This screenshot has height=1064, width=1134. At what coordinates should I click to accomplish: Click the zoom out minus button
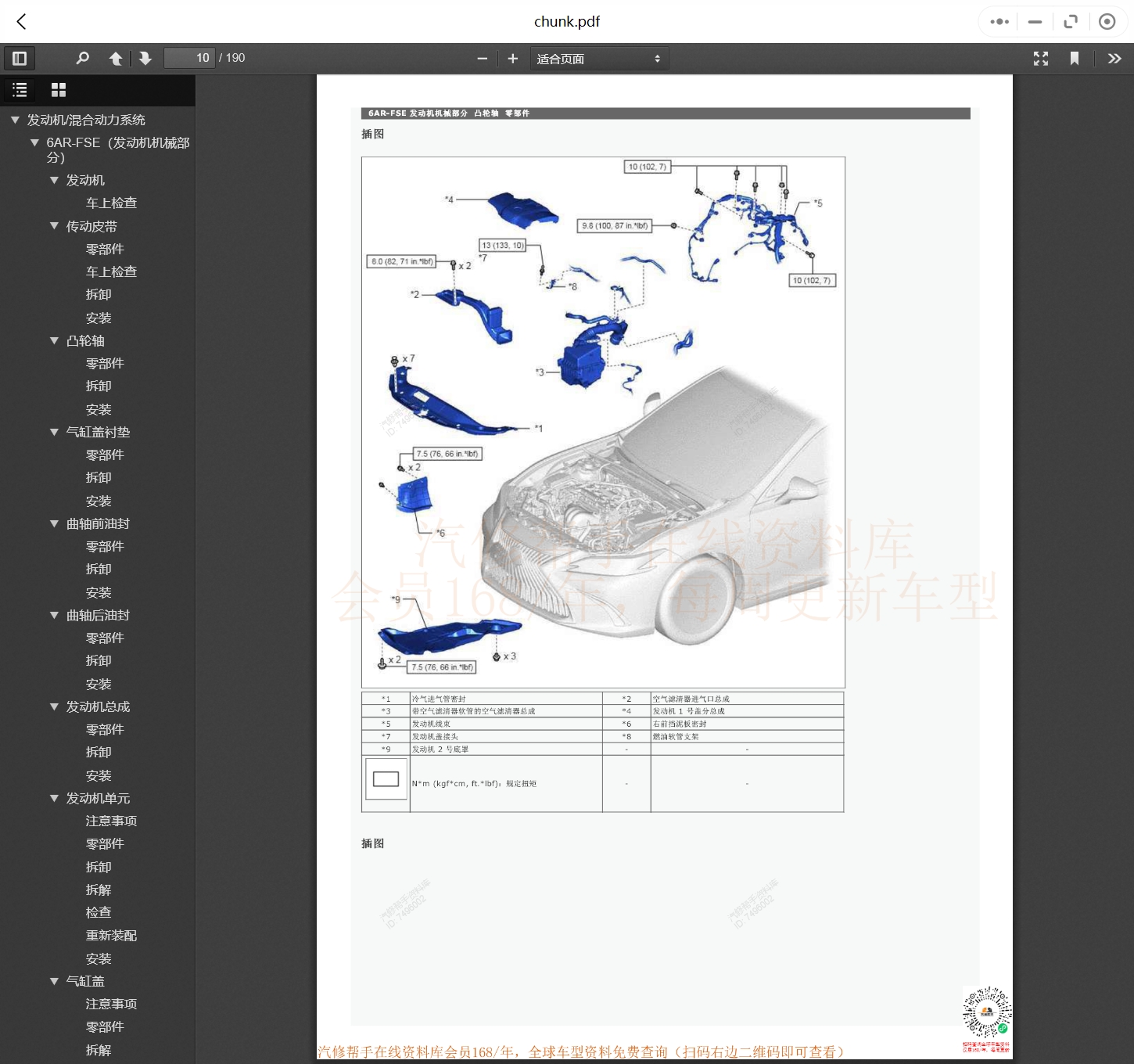[x=483, y=59]
